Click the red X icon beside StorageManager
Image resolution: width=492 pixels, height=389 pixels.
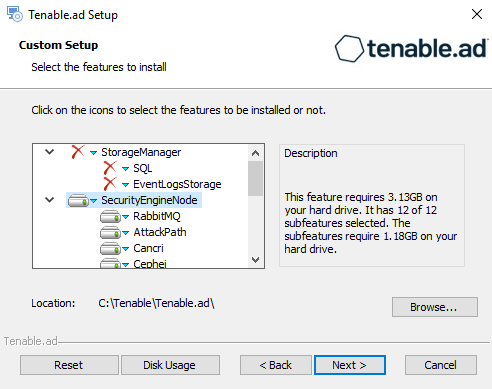point(78,152)
